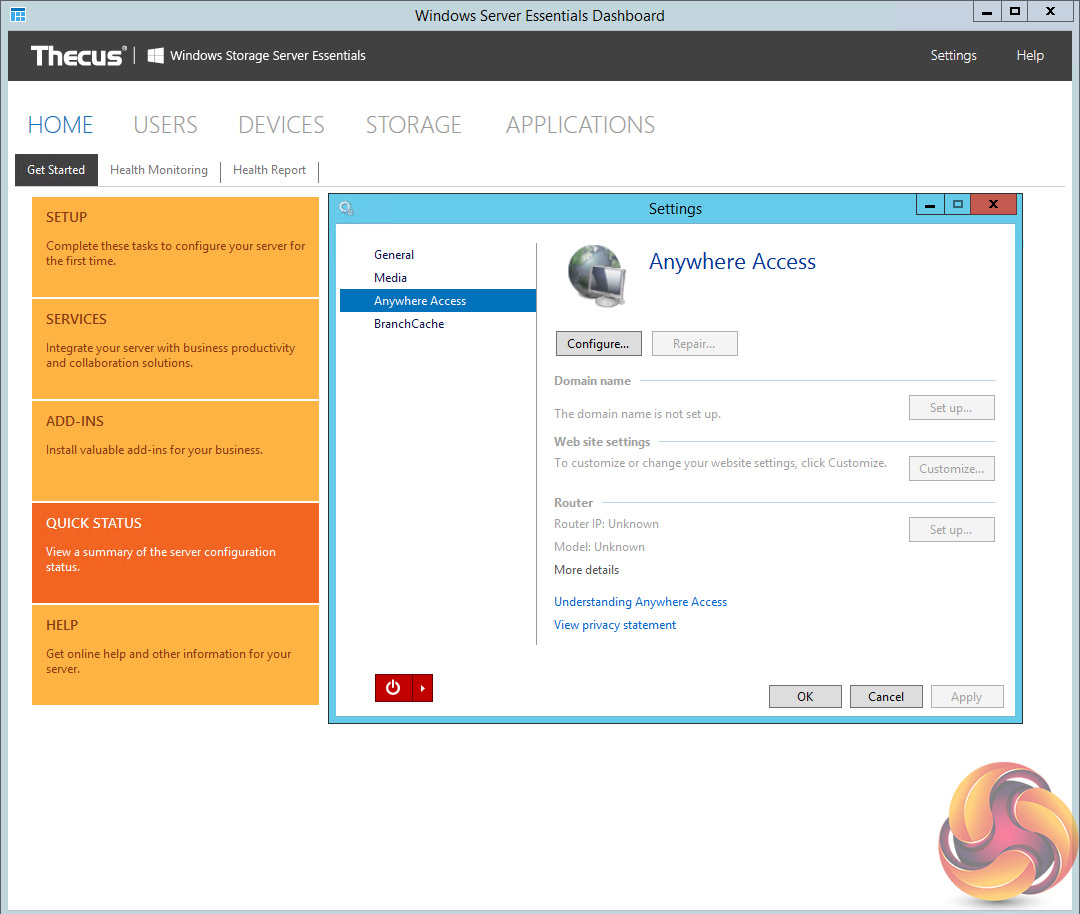1080x914 pixels.
Task: Minimize the Settings dialog
Action: (930, 205)
